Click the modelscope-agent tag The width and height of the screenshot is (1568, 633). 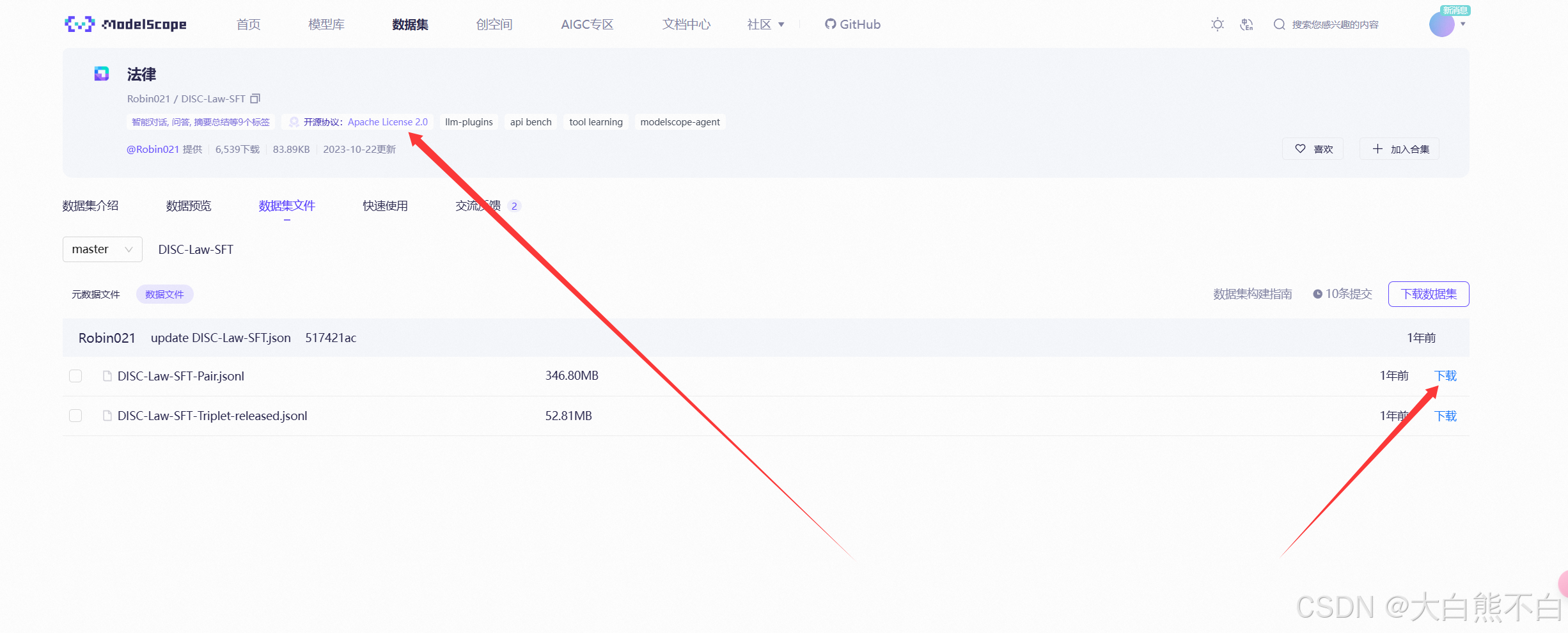click(x=680, y=122)
